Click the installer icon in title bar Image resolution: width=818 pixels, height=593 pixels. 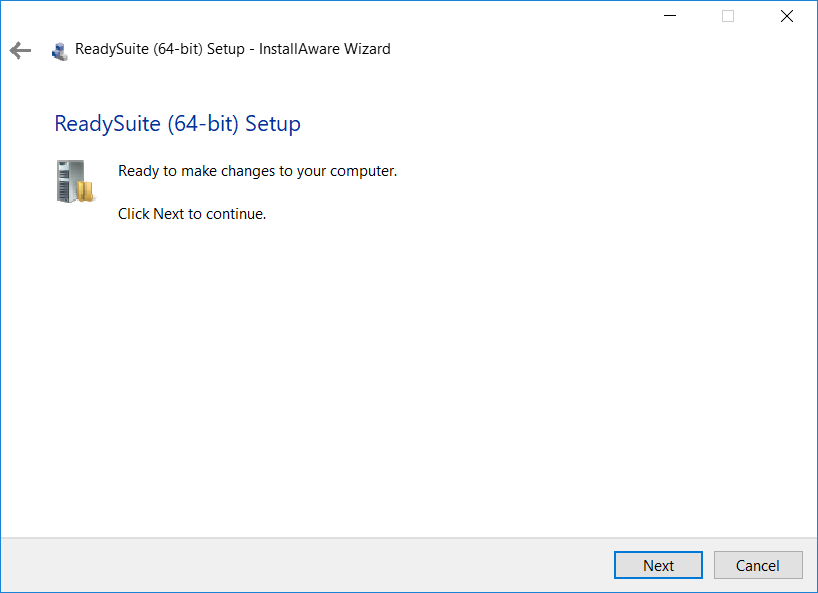tap(59, 51)
